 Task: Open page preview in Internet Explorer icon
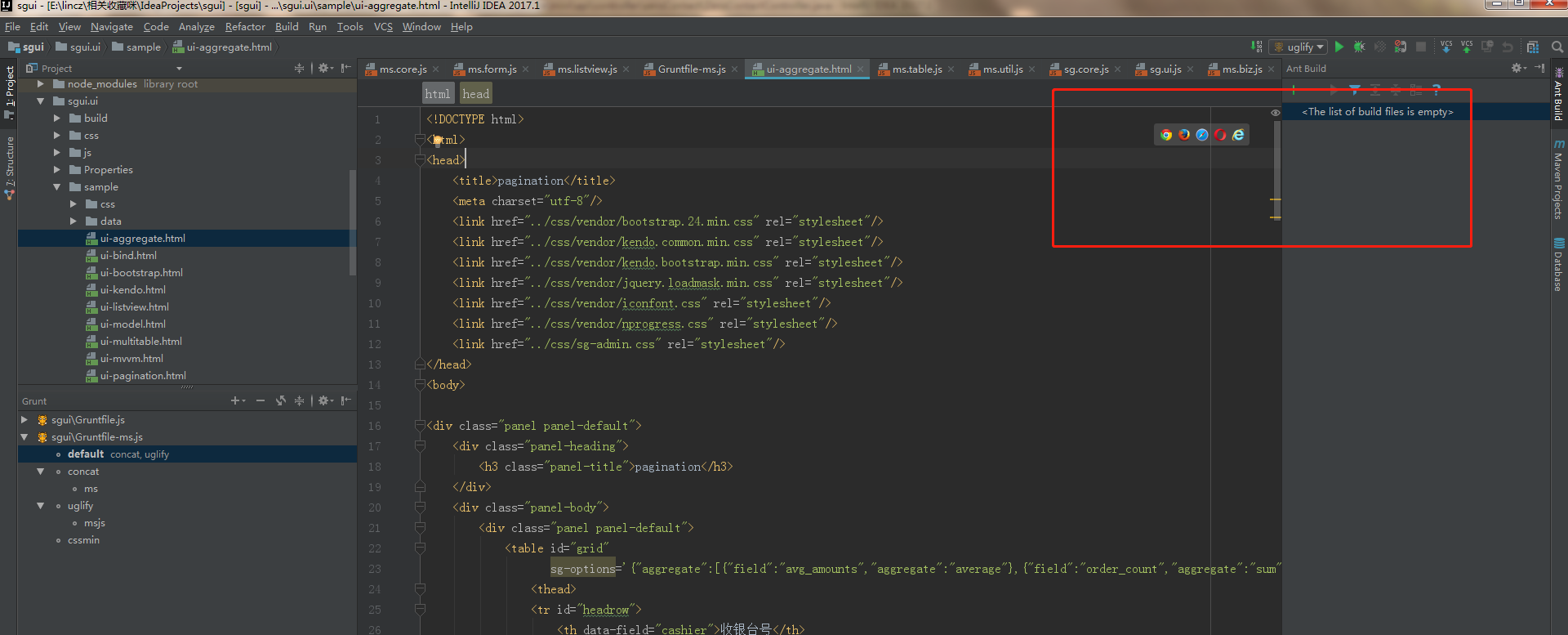[1238, 135]
